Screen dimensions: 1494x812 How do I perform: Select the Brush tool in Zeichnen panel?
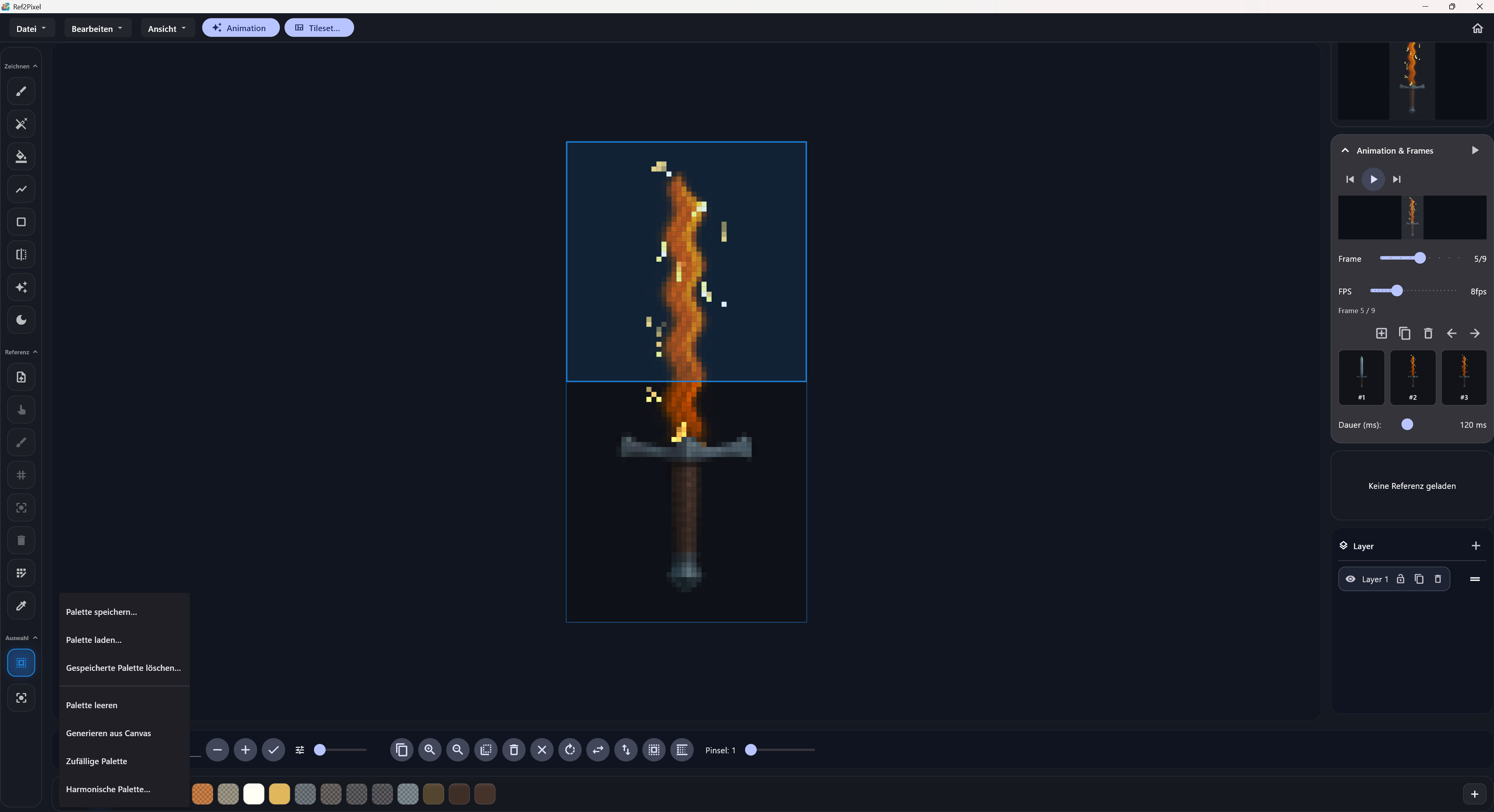(x=21, y=91)
